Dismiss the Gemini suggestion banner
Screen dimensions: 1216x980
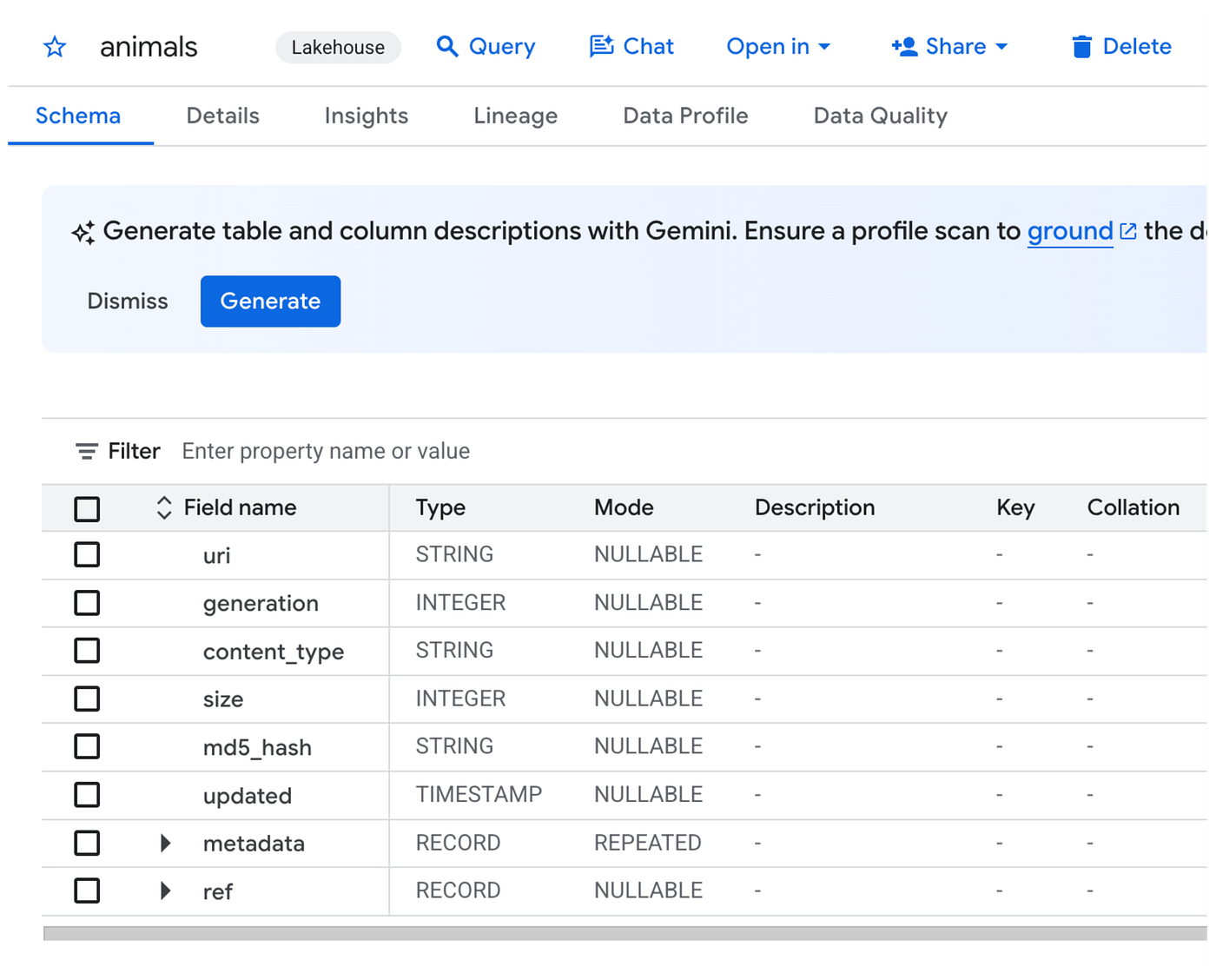(x=128, y=301)
